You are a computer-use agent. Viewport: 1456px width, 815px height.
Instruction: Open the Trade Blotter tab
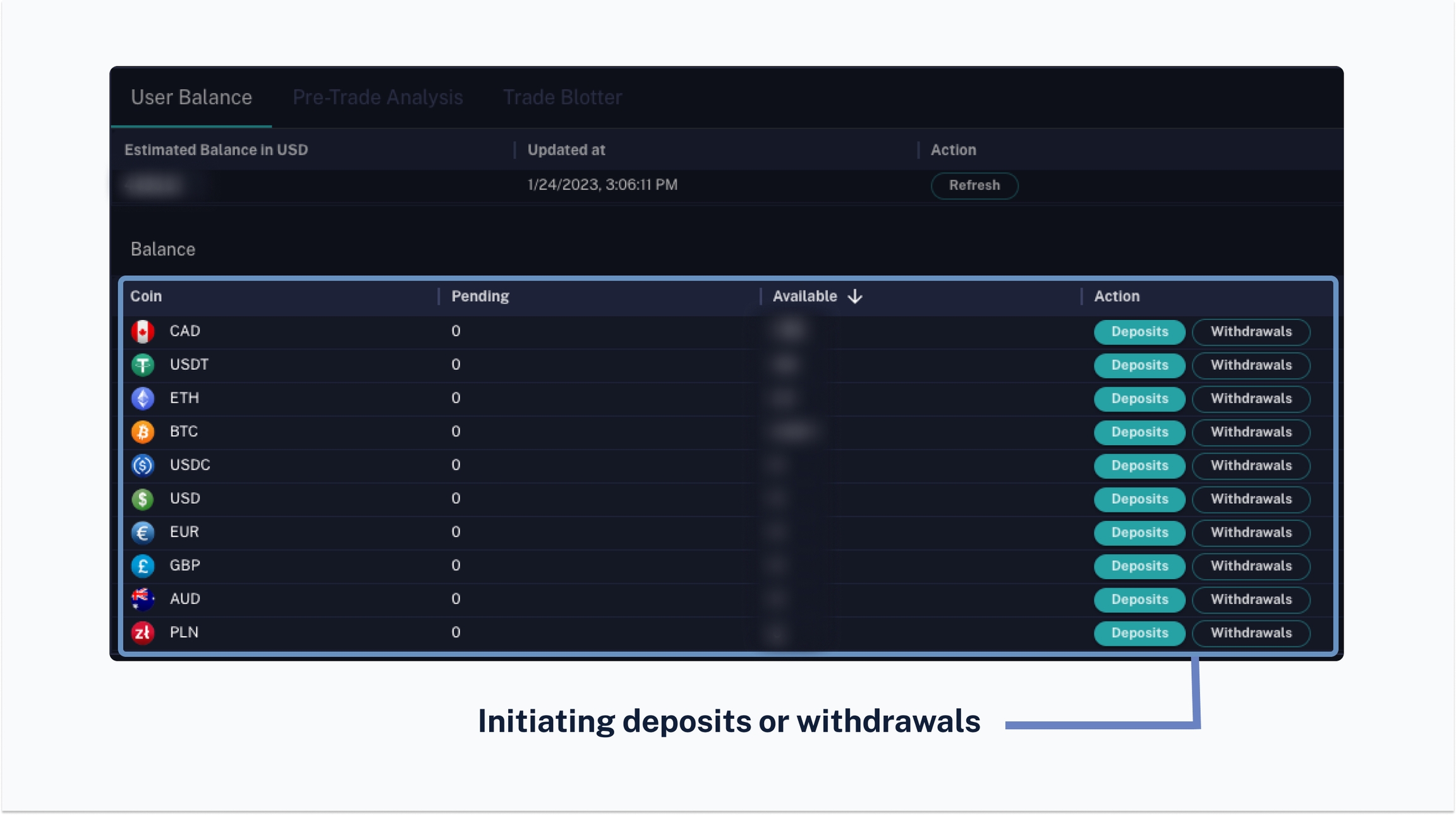click(x=562, y=97)
